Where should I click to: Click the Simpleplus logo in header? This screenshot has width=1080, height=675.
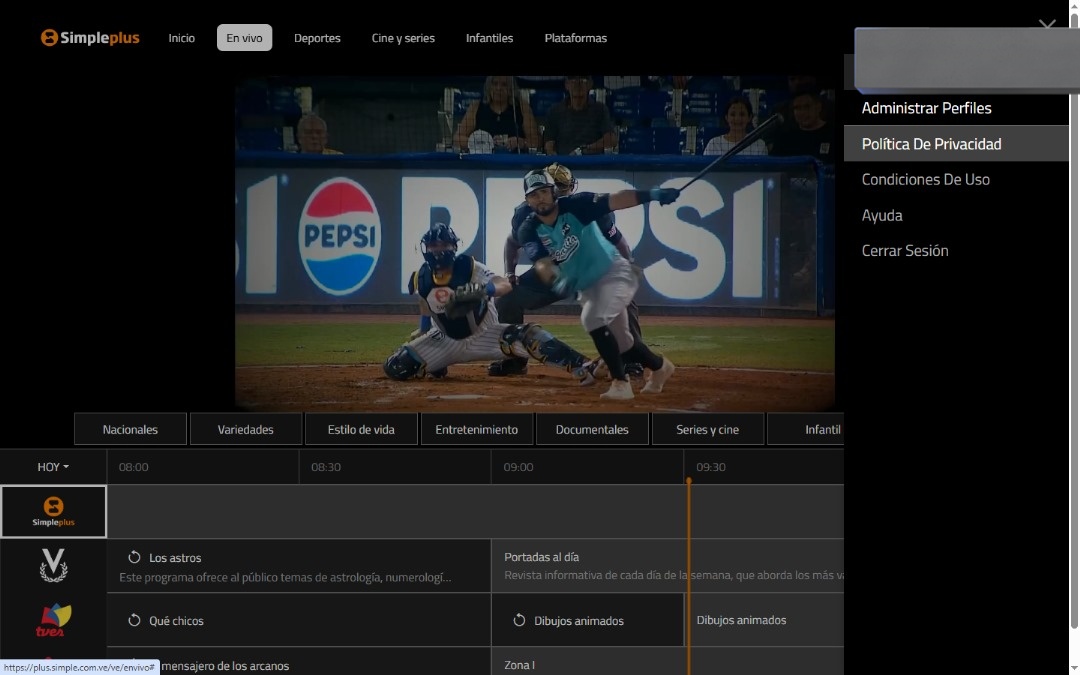point(90,38)
